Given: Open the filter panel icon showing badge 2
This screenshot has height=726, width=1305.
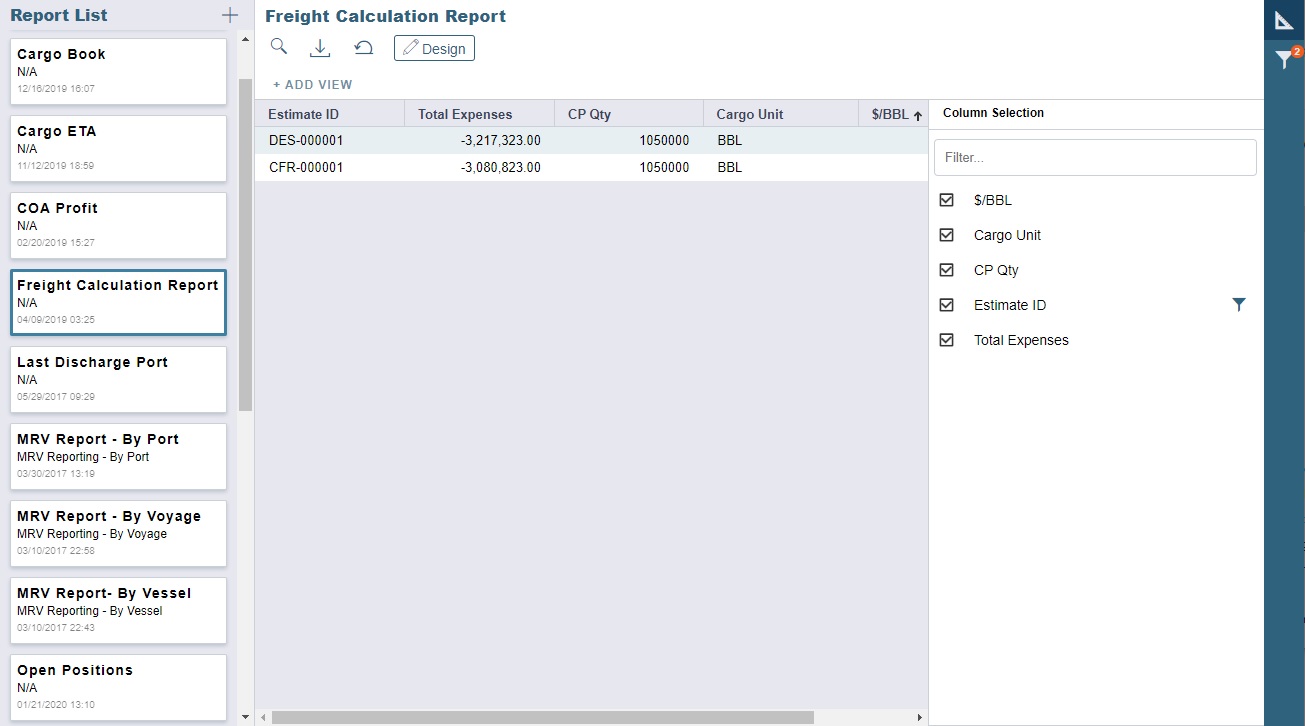Looking at the screenshot, I should (1285, 59).
